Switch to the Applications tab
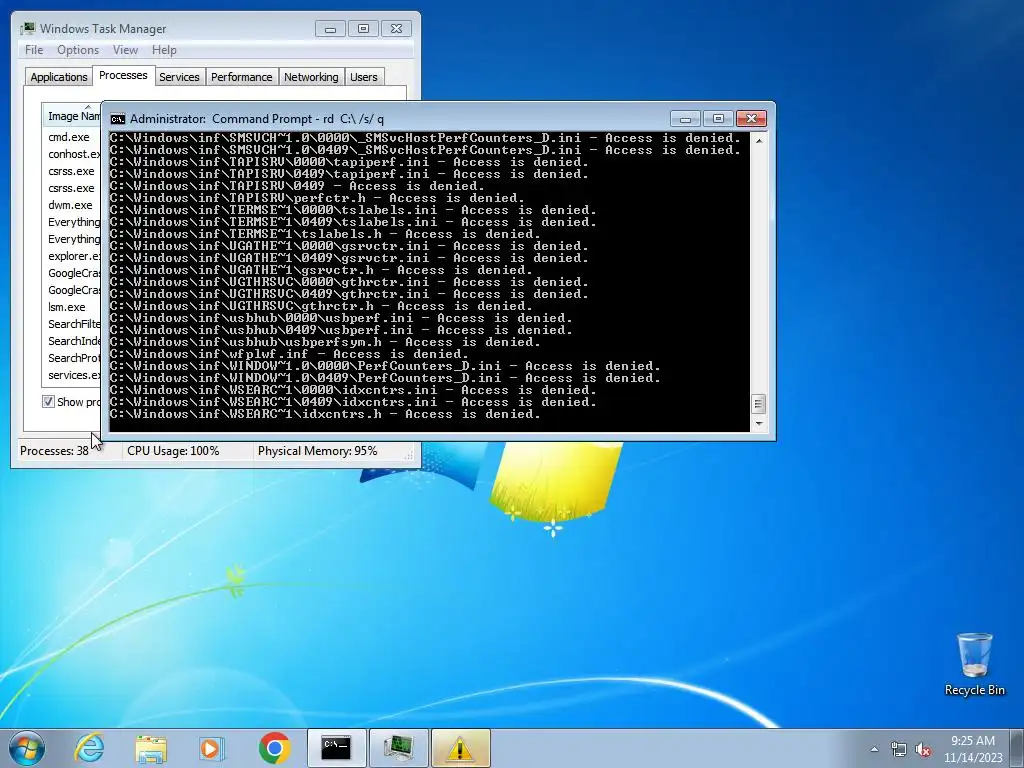This screenshot has width=1024, height=768. 59,77
